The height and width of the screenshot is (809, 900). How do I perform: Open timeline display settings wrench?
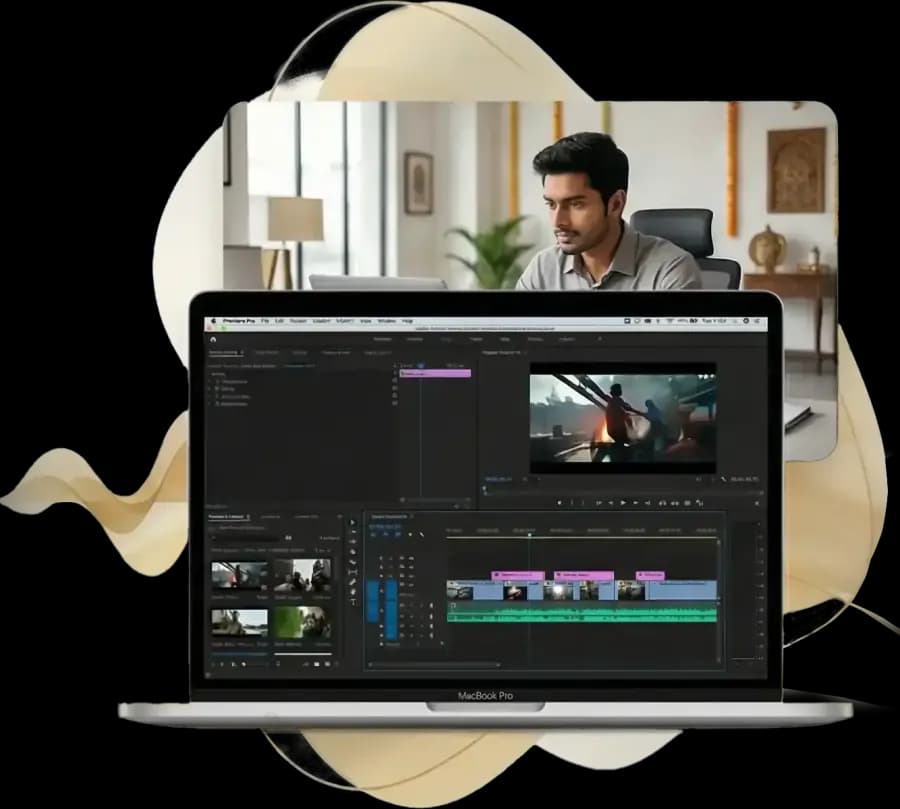coord(422,535)
